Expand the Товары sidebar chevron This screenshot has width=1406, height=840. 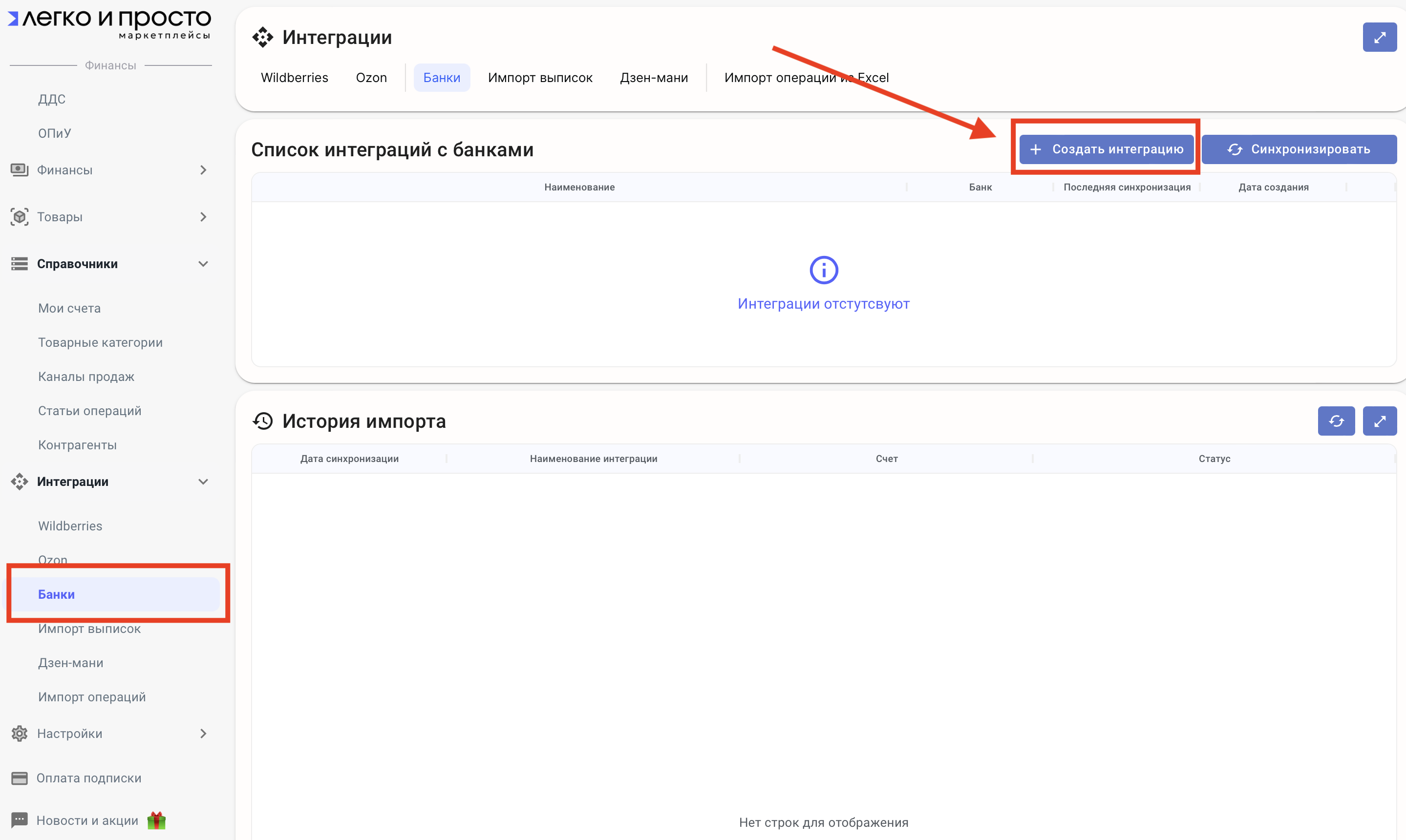tap(203, 217)
